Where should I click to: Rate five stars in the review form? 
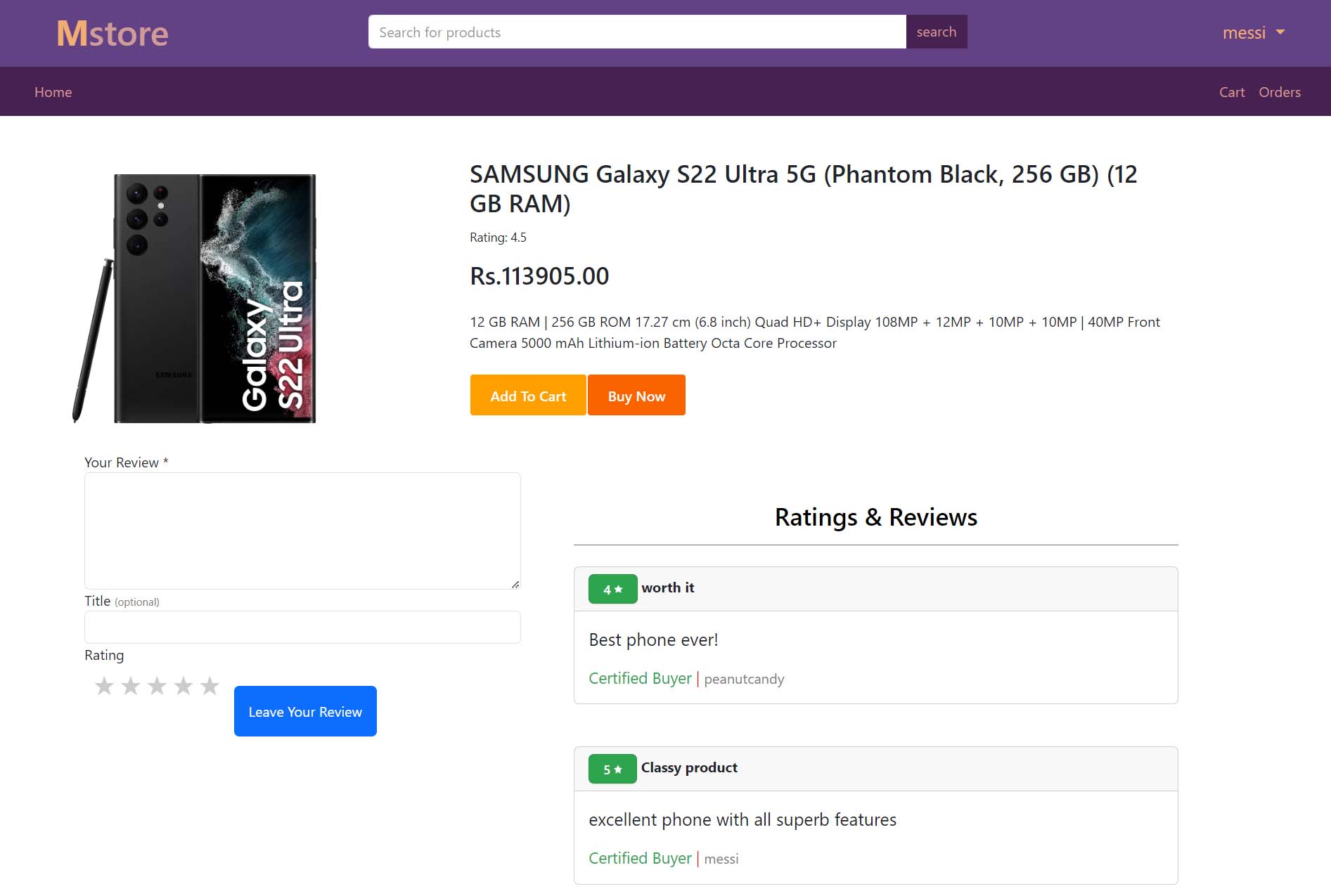click(210, 685)
